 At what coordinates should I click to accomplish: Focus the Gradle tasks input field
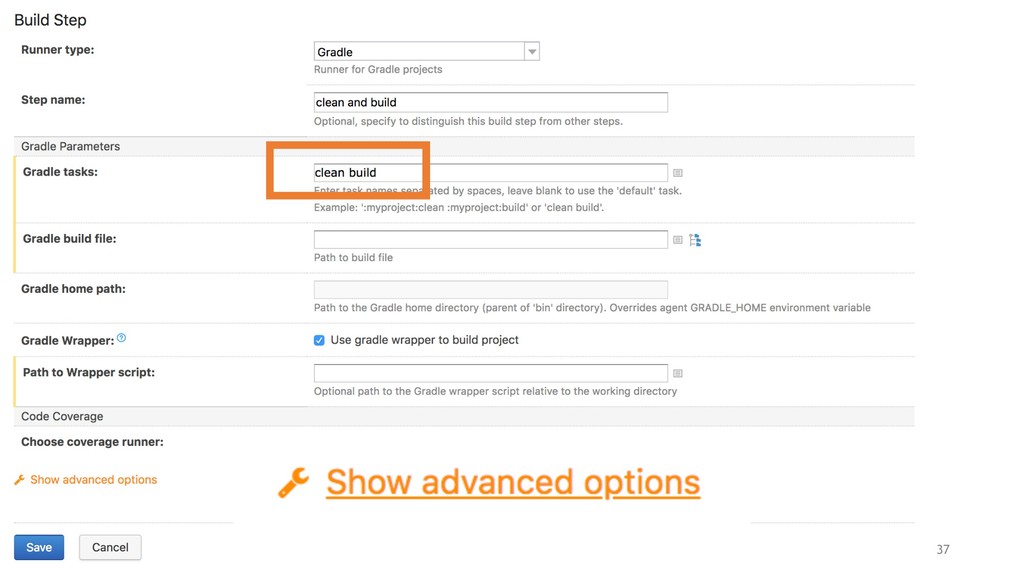[x=490, y=172]
